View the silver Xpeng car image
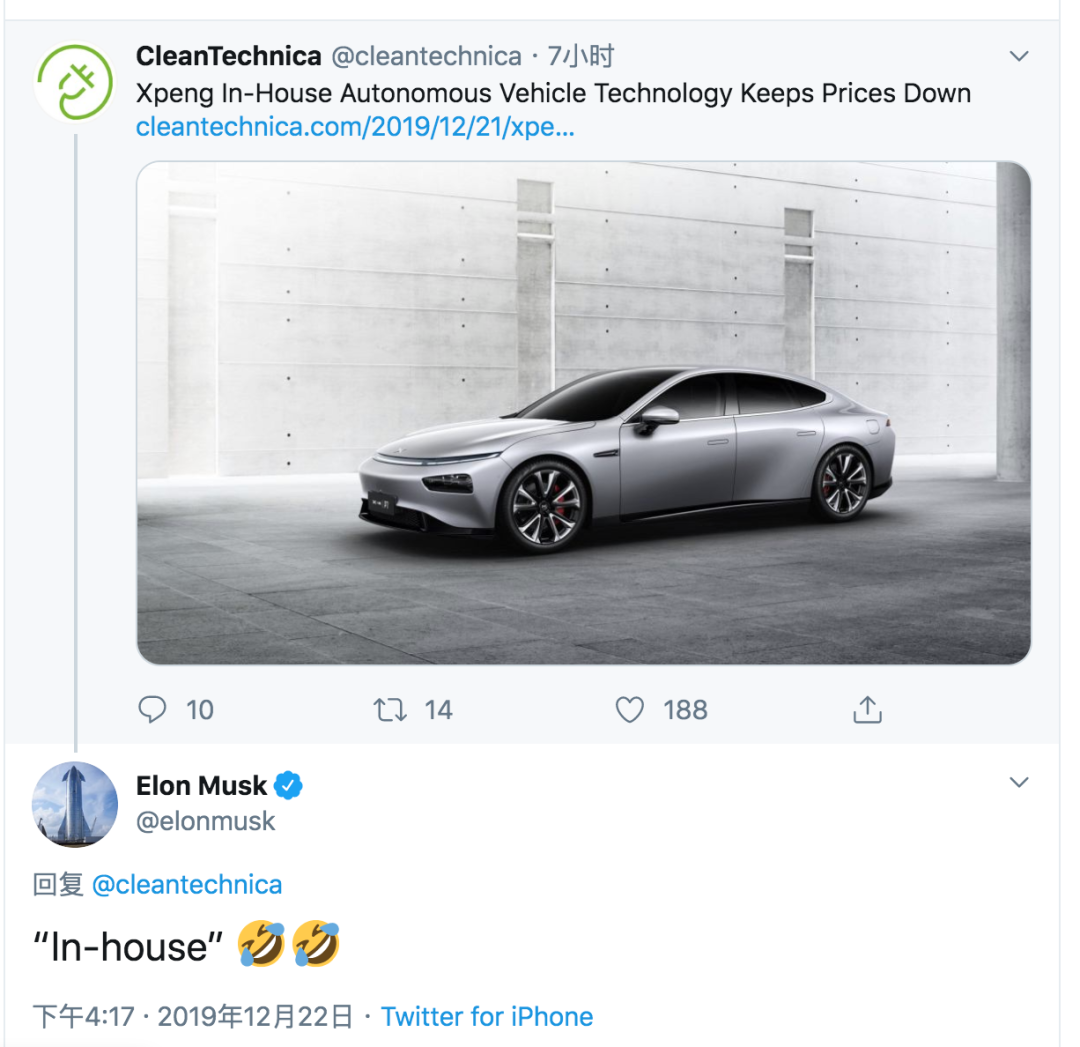 pyautogui.click(x=583, y=412)
